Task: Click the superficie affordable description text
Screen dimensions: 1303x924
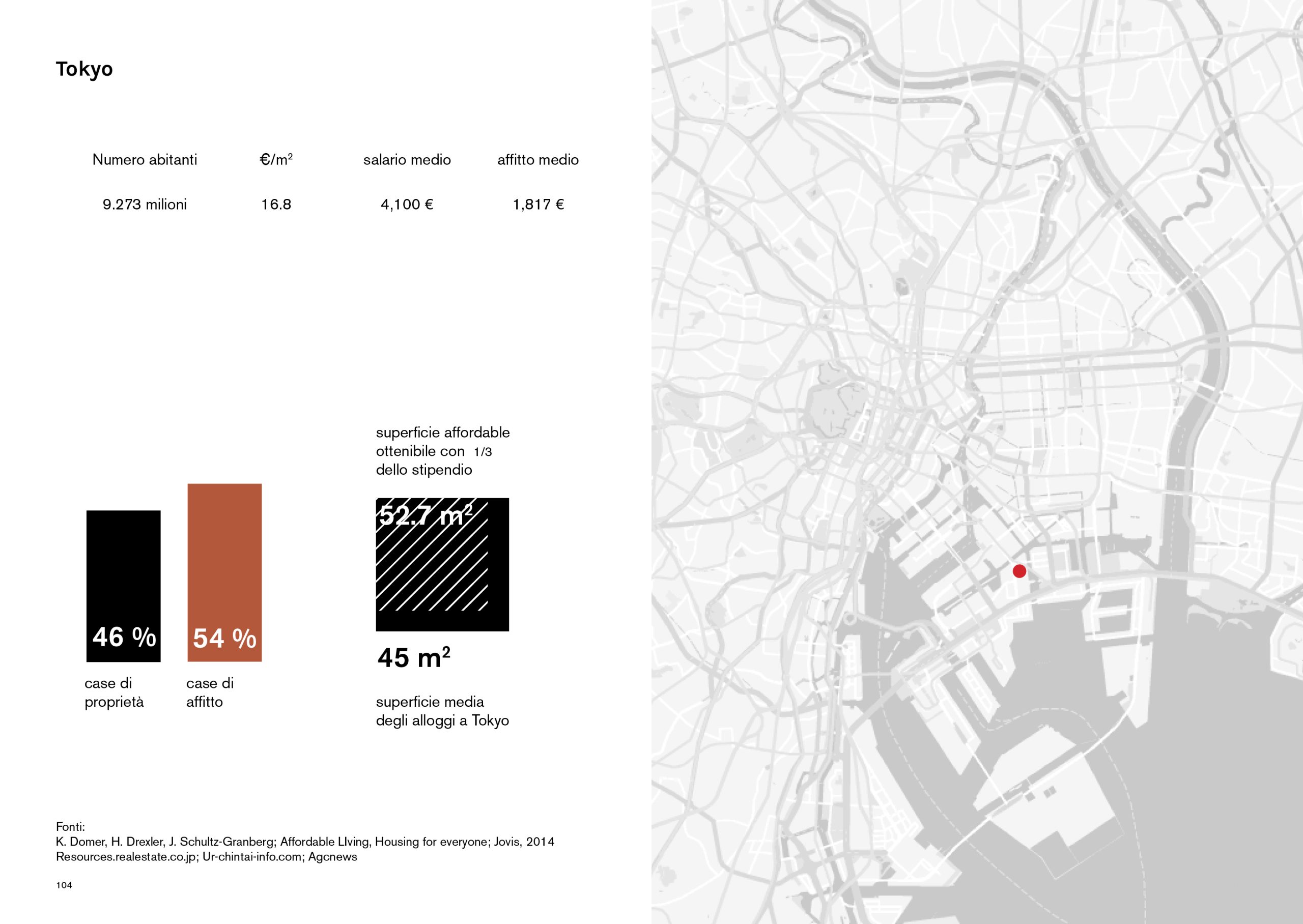Action: pos(442,451)
